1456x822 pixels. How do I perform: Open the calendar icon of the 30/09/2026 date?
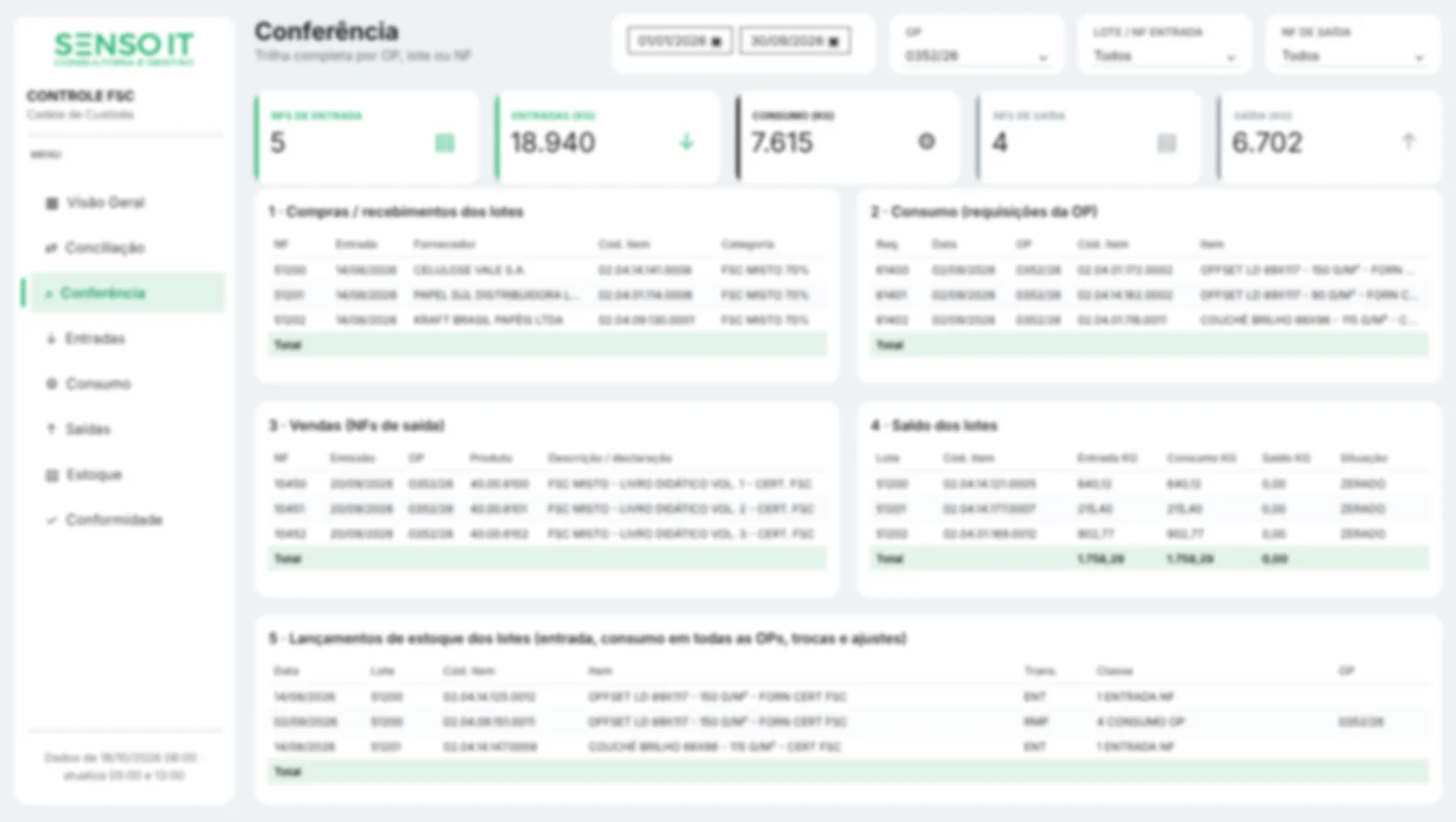pyautogui.click(x=834, y=42)
